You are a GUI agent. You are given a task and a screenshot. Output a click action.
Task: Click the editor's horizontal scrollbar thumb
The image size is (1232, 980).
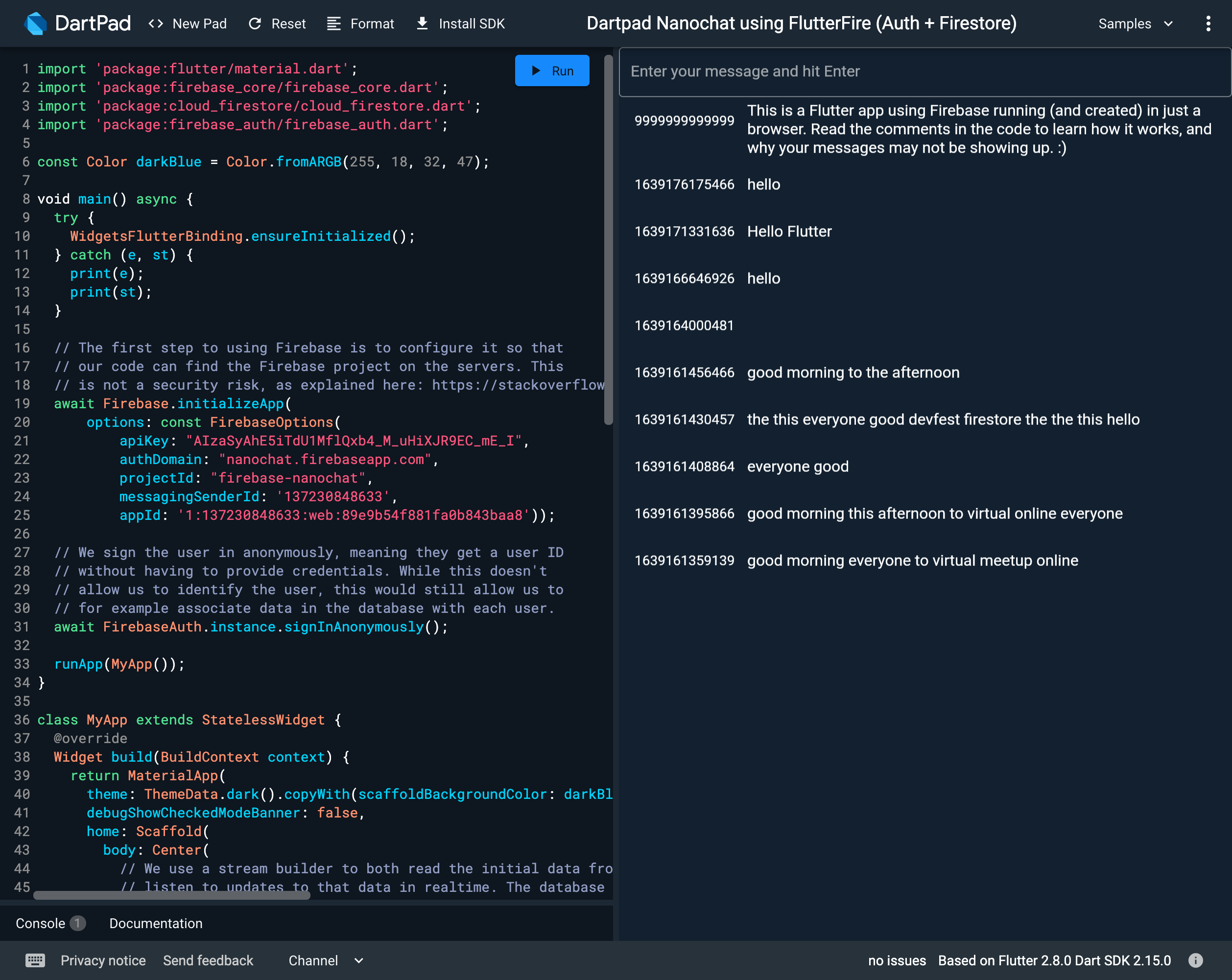click(x=171, y=895)
